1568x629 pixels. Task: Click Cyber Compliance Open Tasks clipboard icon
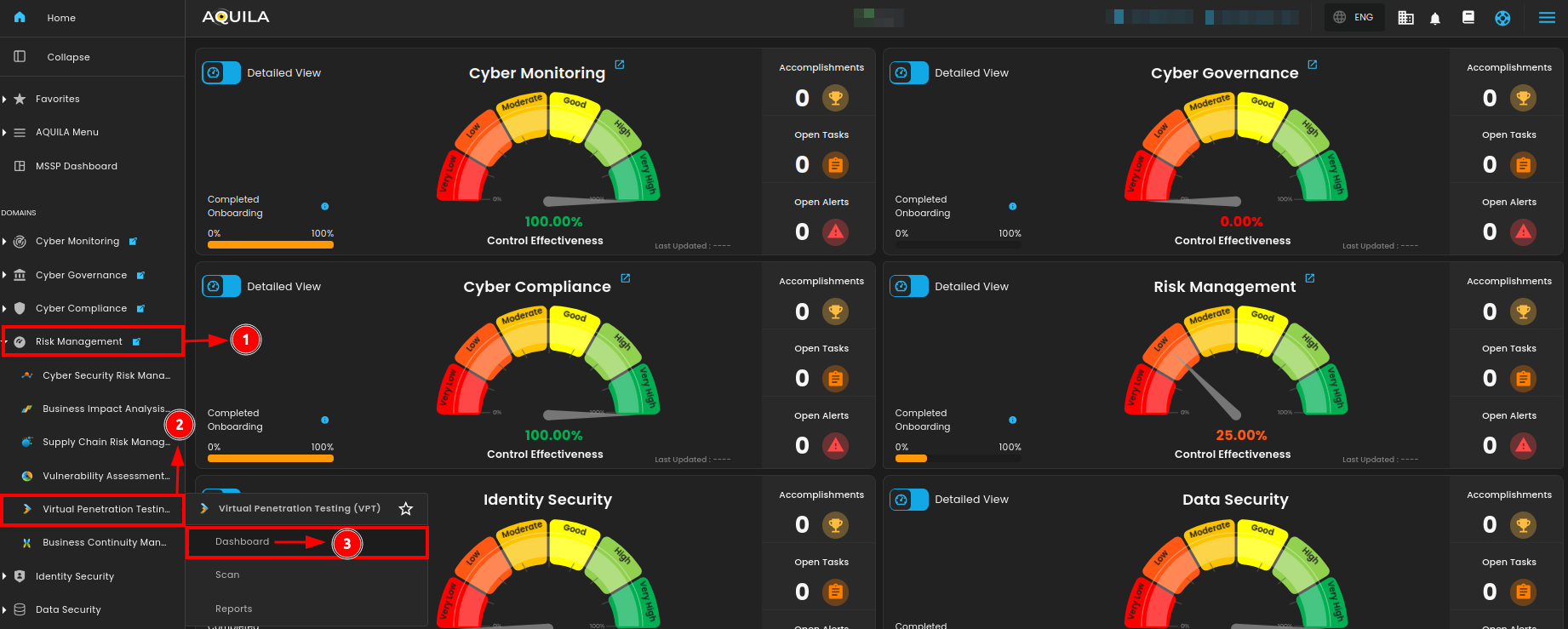(x=835, y=378)
